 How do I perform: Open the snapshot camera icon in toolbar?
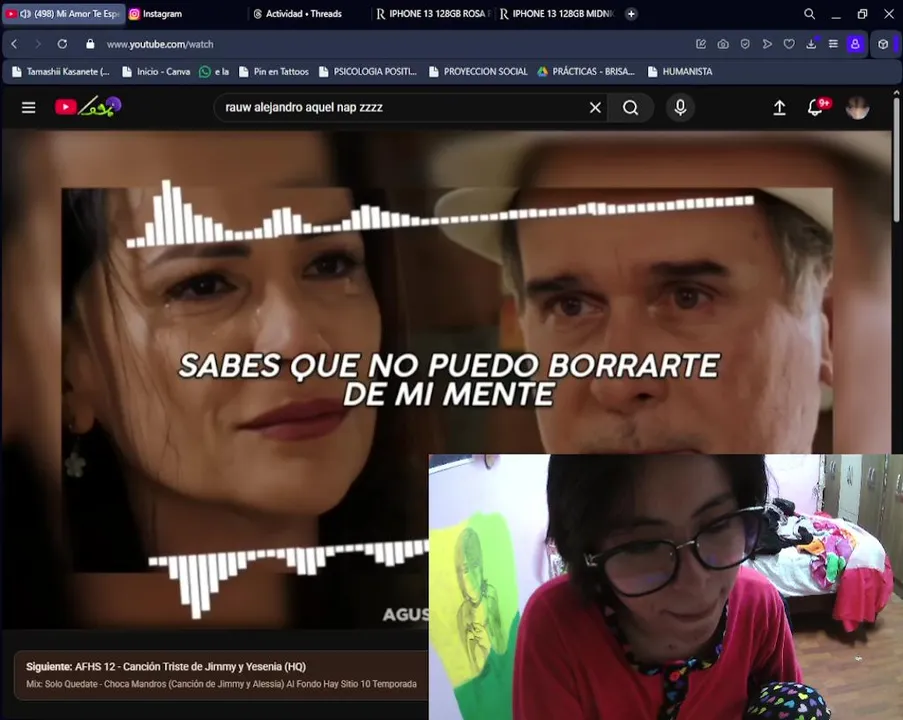click(723, 44)
